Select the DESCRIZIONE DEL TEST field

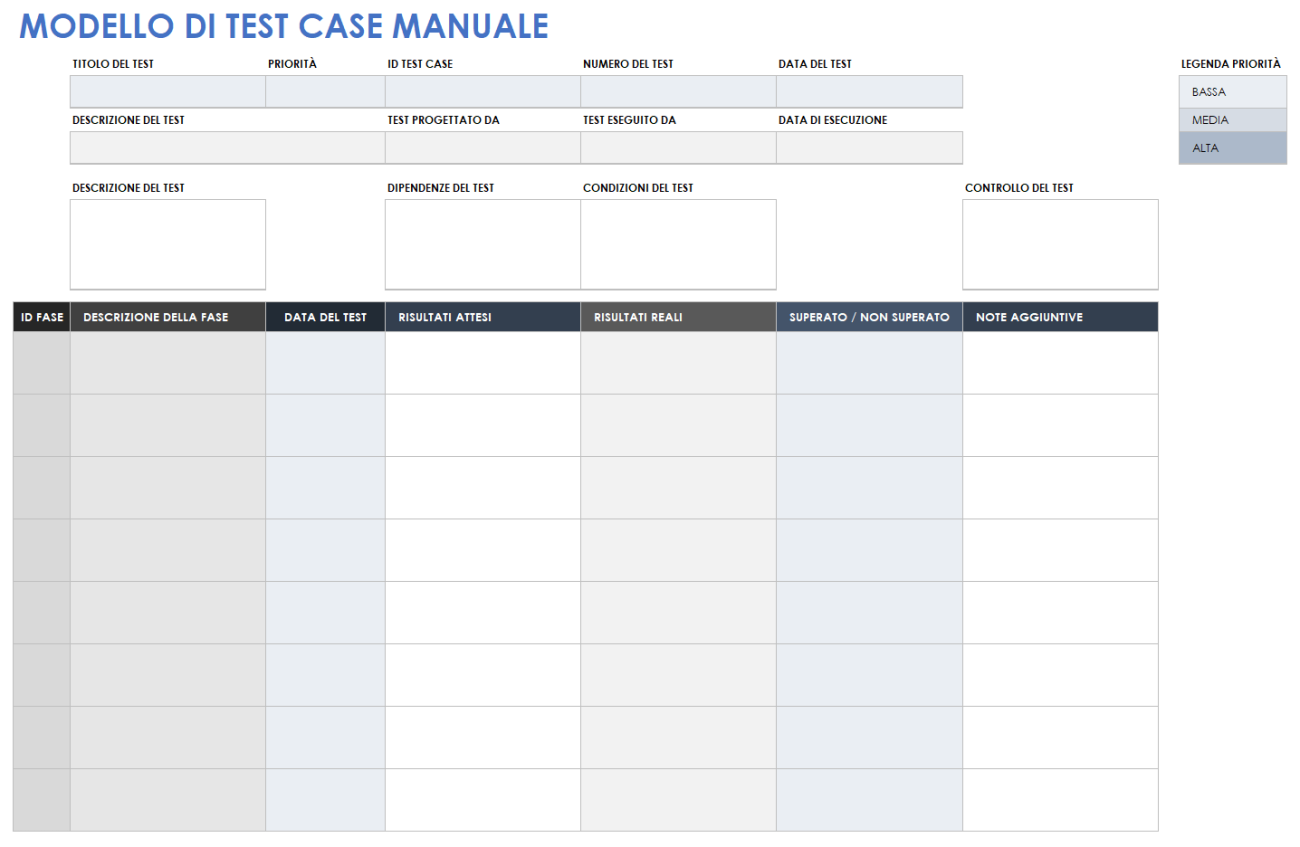225,147
